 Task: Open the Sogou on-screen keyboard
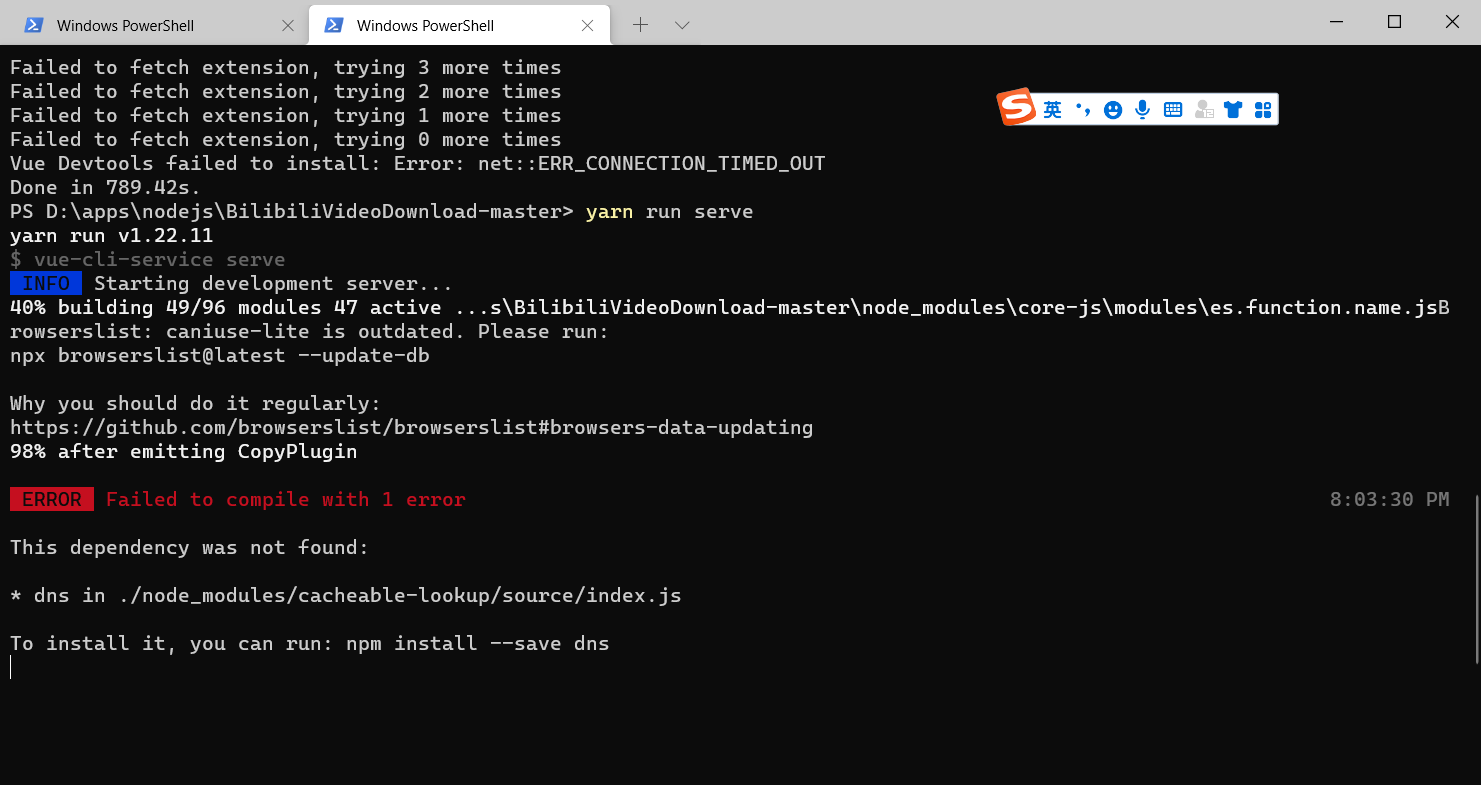(x=1172, y=108)
